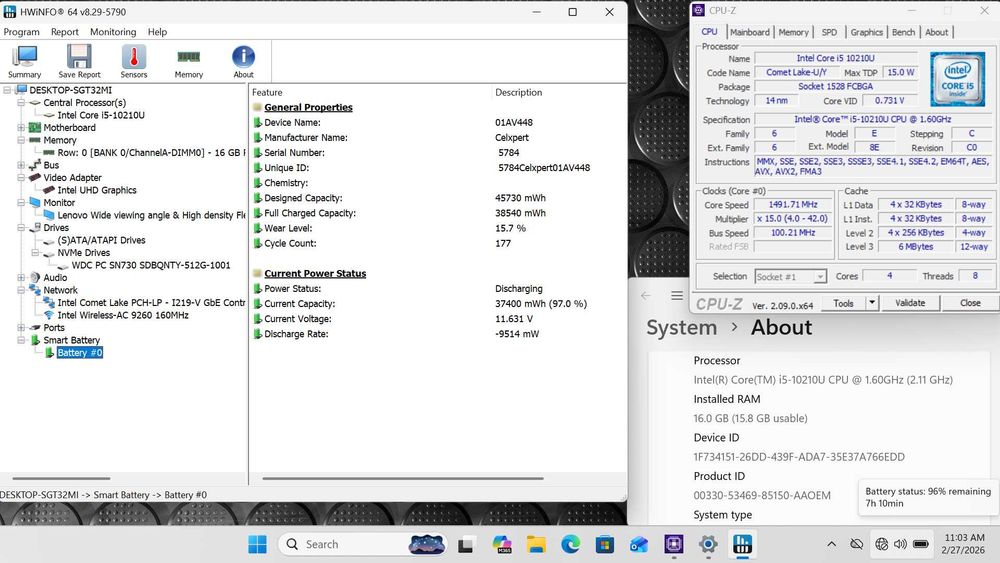
Task: Click the Discharge Rate value -9514 mW
Action: [x=517, y=334]
